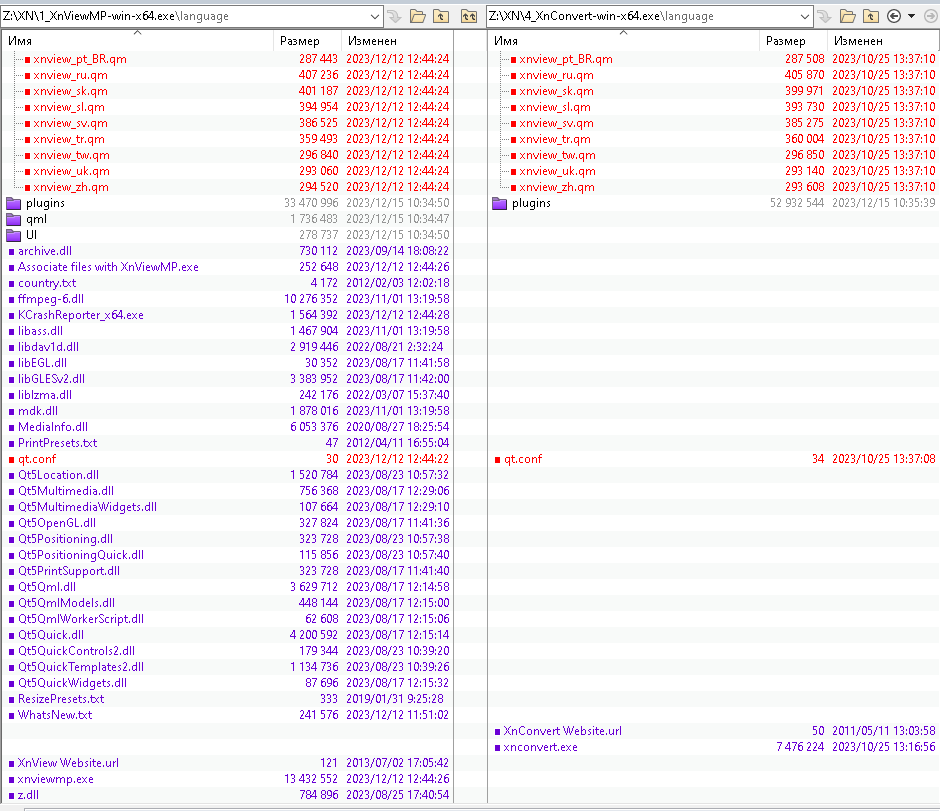940x811 pixels.
Task: Select libass.dll file
Action: click(x=40, y=331)
